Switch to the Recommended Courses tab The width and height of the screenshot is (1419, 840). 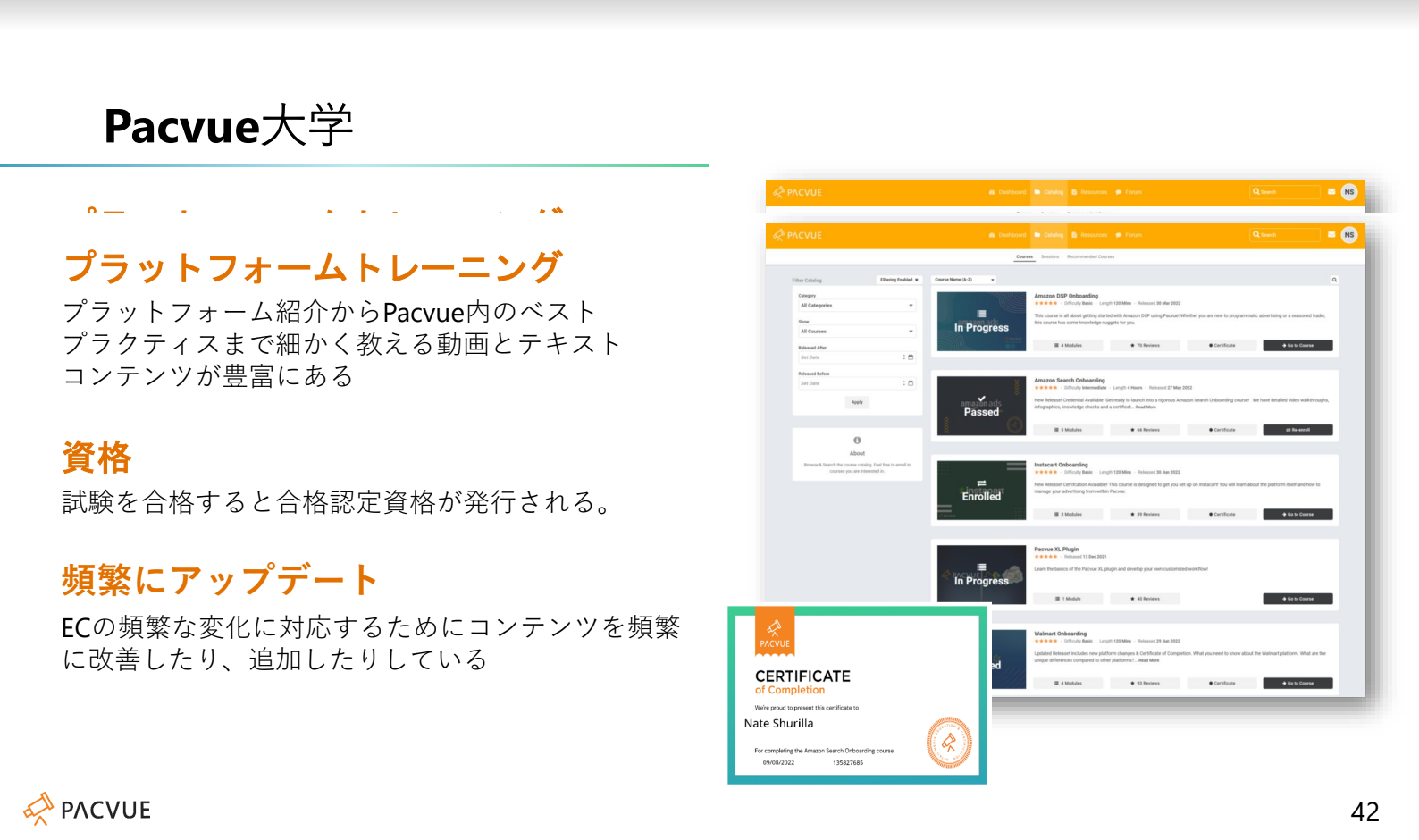[1090, 256]
